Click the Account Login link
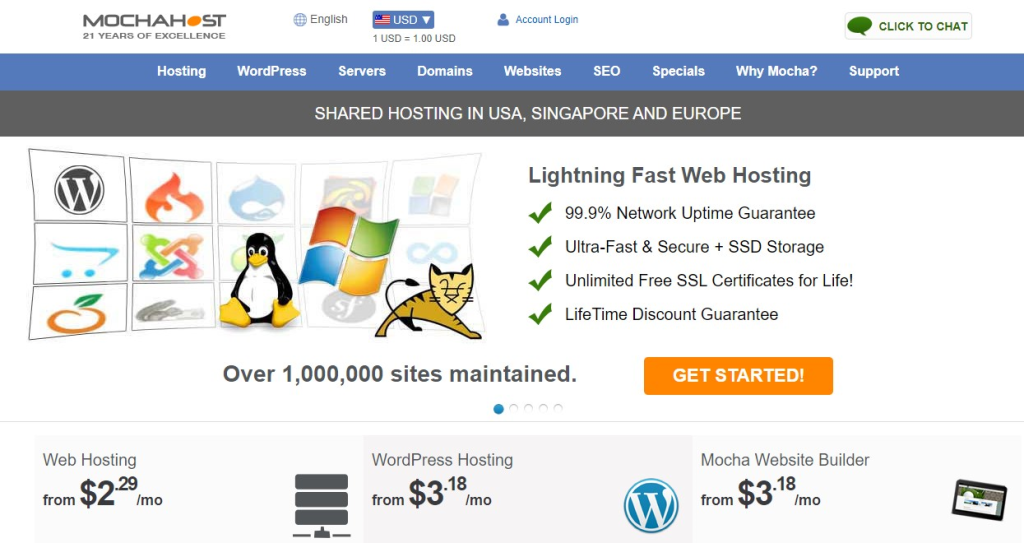The image size is (1024, 543). [x=547, y=20]
